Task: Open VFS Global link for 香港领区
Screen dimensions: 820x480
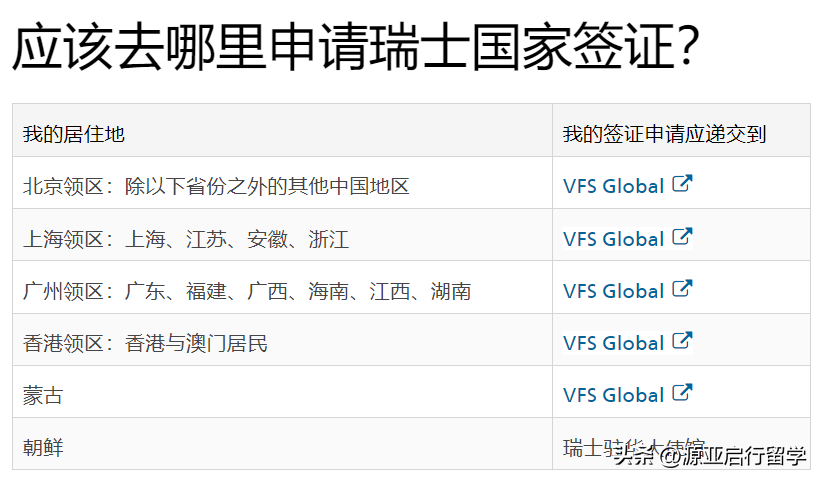Action: (613, 343)
